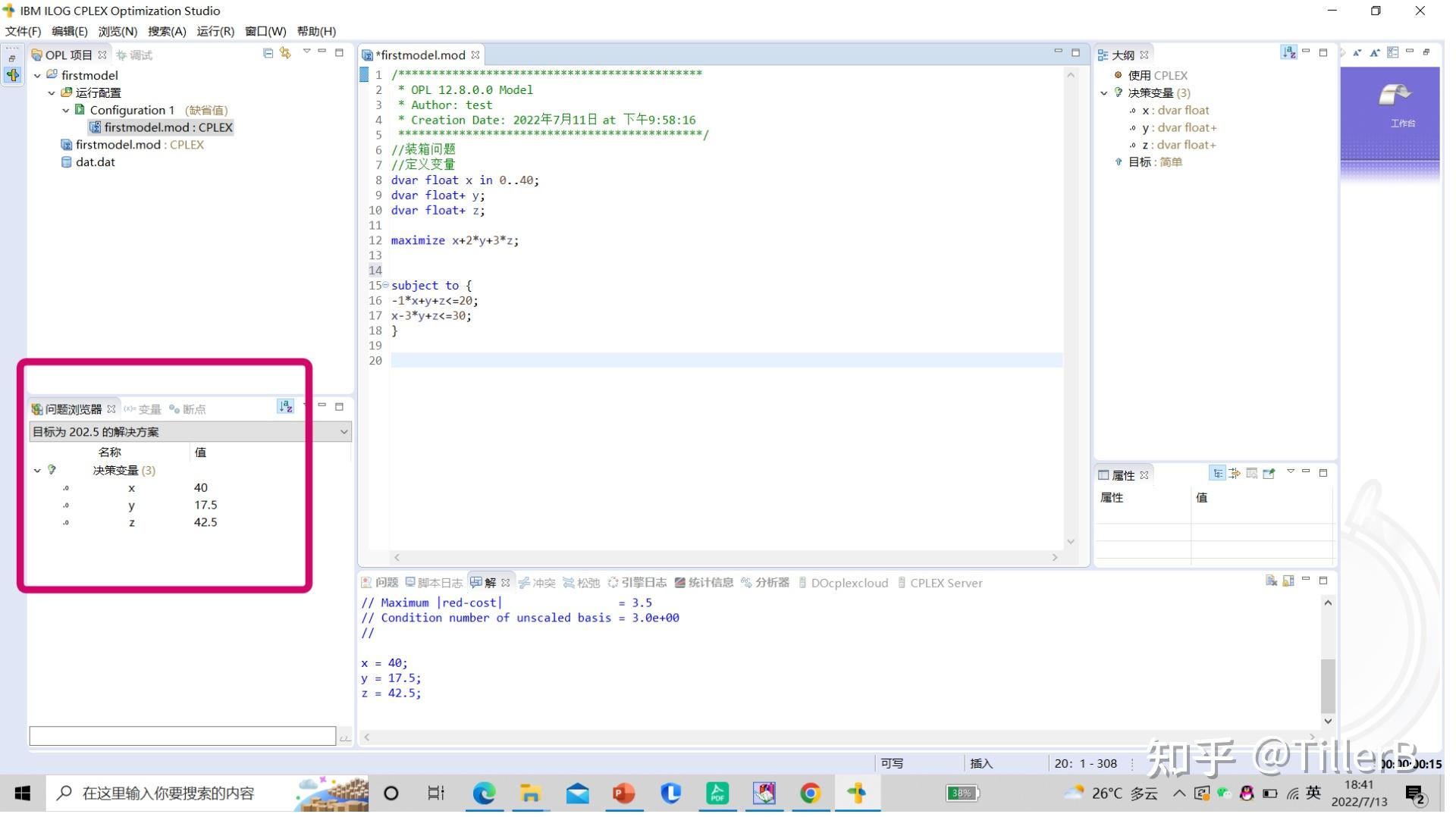Click the CPLEX perspective icon on left toolbar
Image resolution: width=1456 pixels, height=817 pixels.
13,76
